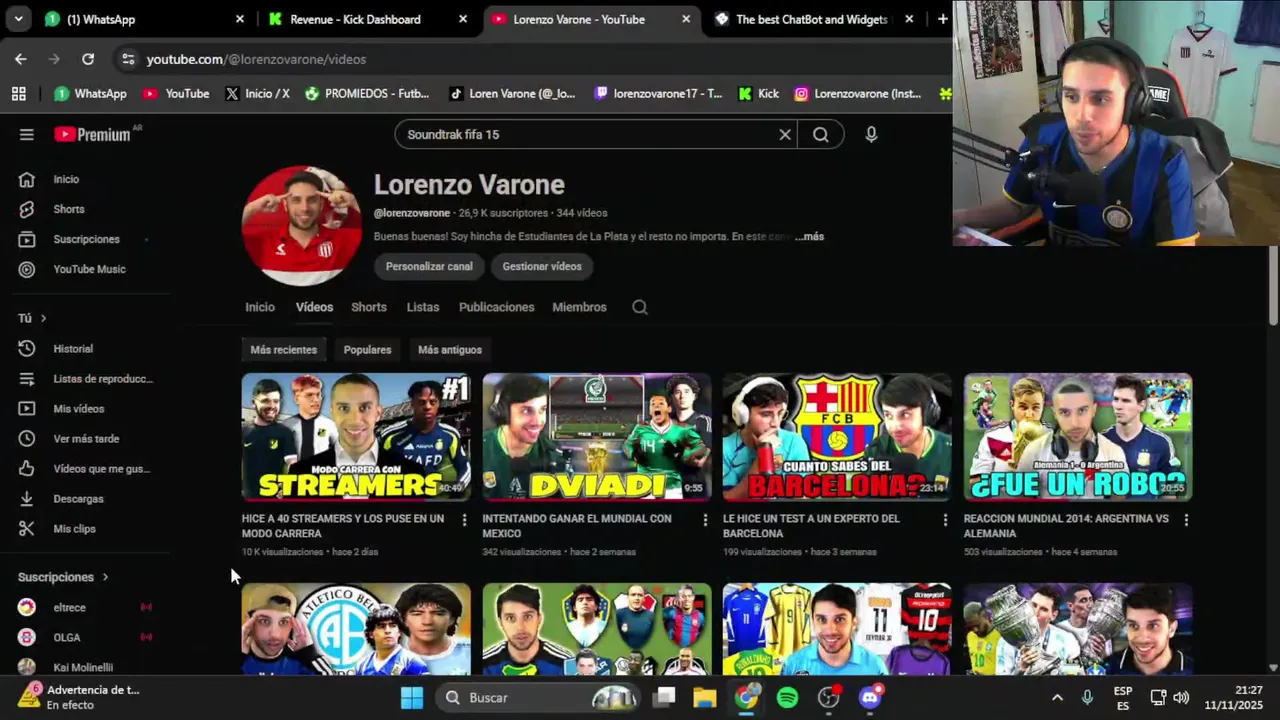Open the channel Miembros tab
The height and width of the screenshot is (720, 1280).
tap(579, 307)
